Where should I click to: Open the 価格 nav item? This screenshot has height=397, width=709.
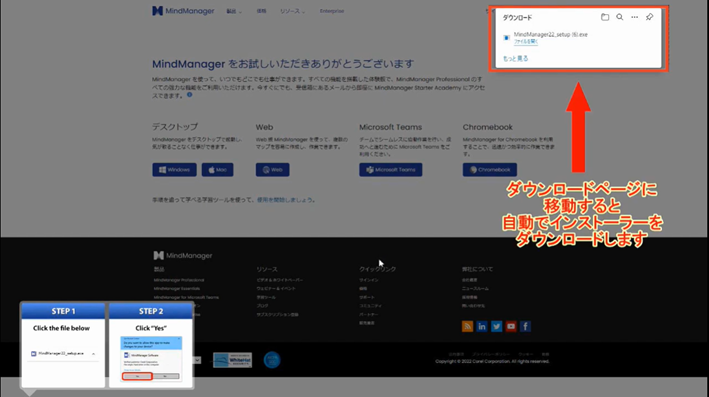click(261, 11)
